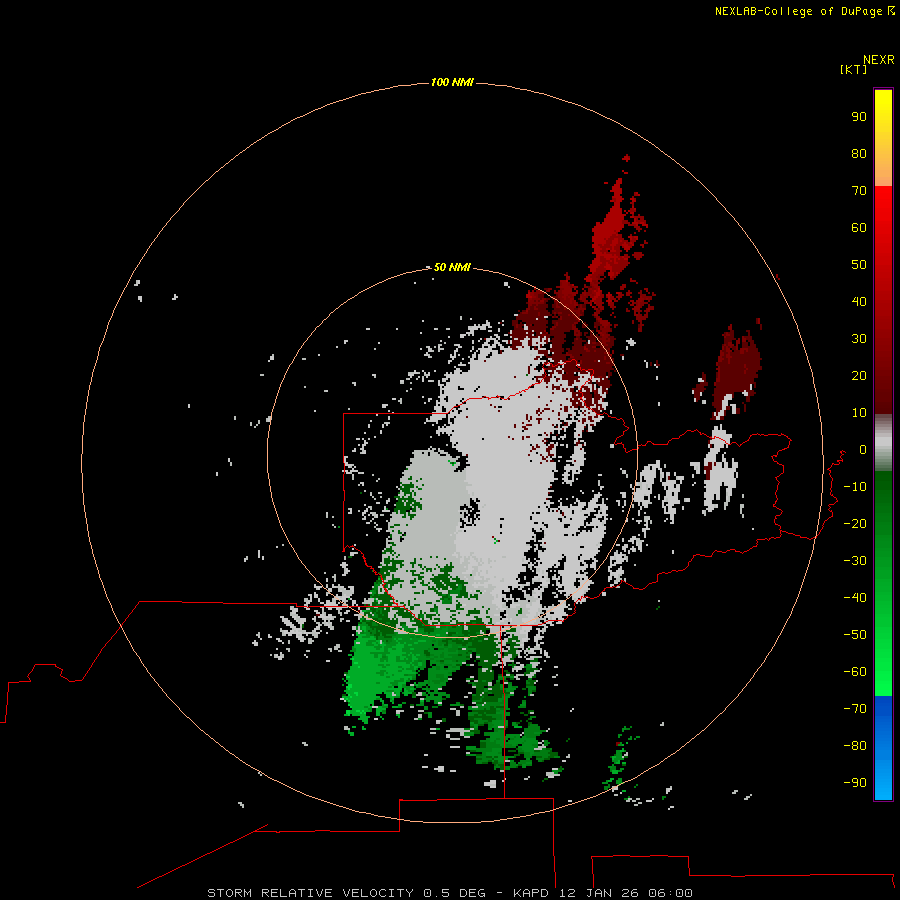Click the -90 value on velocity scale
Screen dimensions: 900x900
point(855,783)
